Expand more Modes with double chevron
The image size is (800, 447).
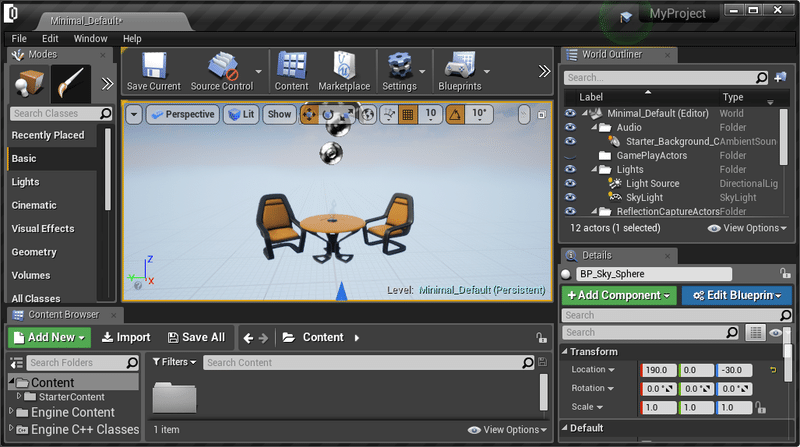tap(107, 84)
